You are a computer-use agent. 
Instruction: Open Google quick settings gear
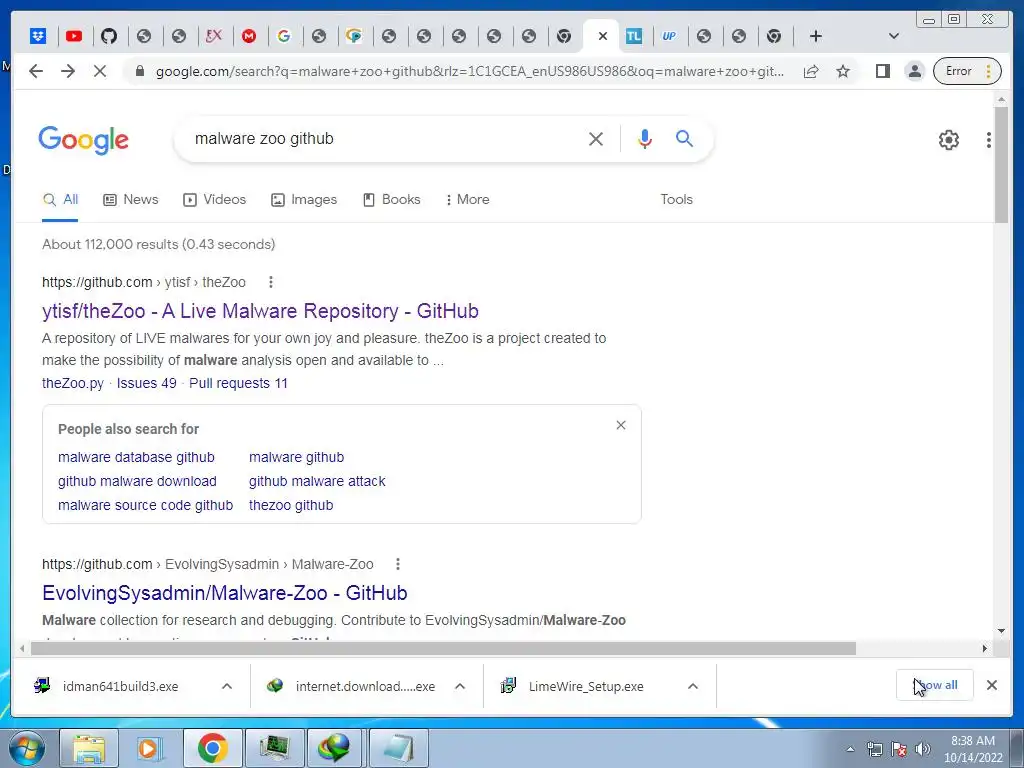[948, 140]
